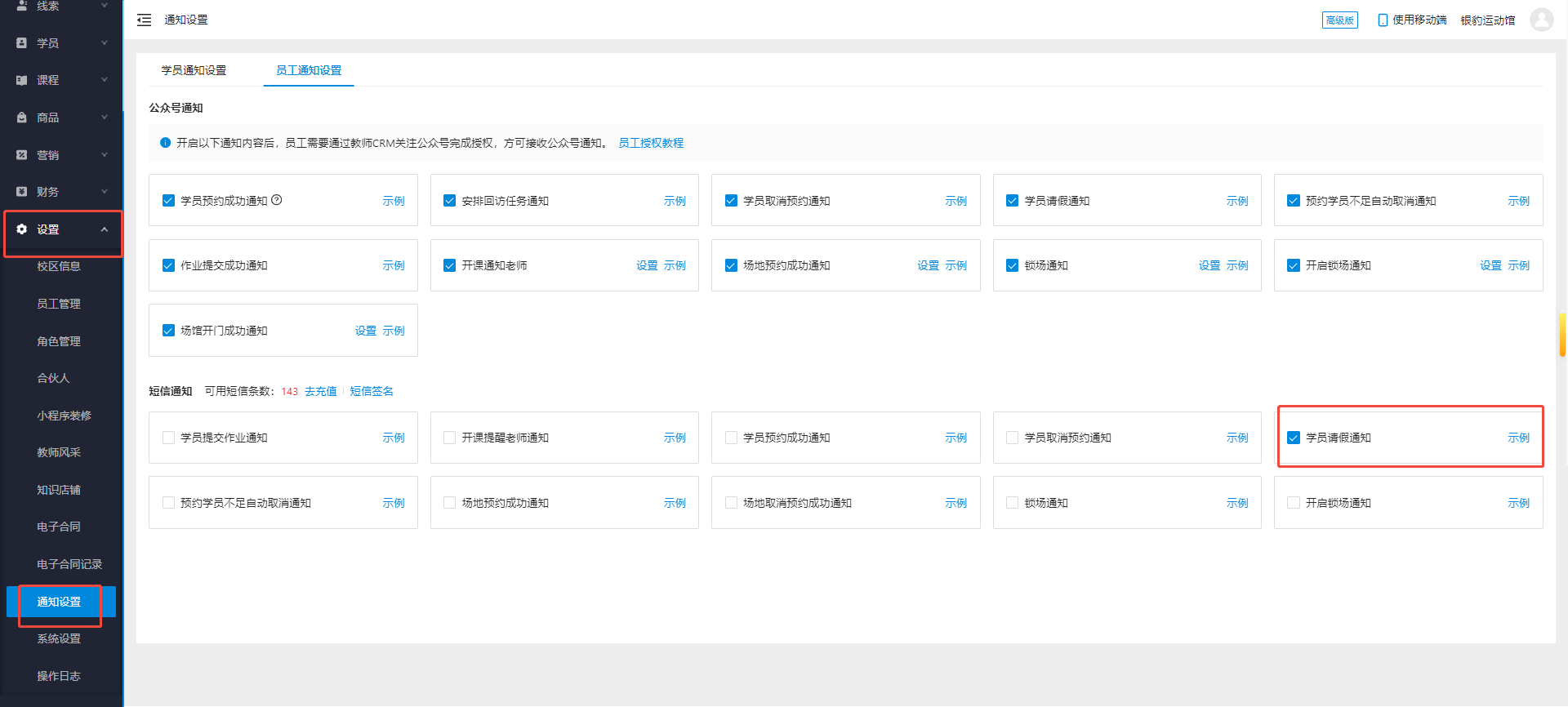Click the 营销 sidebar icon

[22, 154]
